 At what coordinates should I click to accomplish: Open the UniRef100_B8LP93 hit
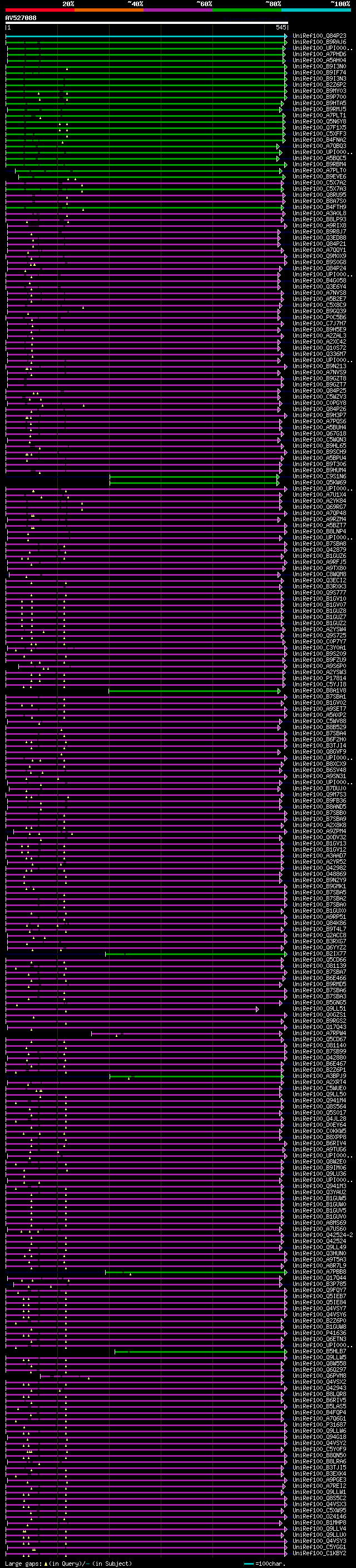click(x=319, y=220)
